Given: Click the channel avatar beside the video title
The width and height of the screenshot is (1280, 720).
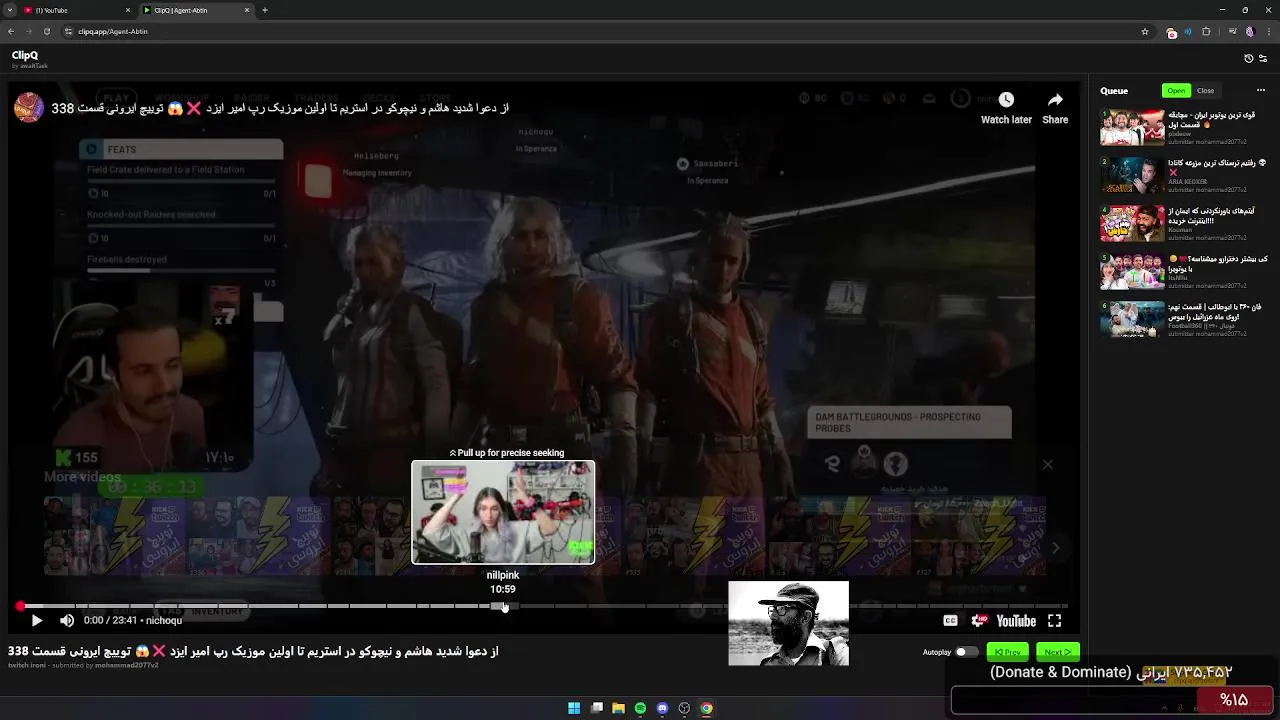Looking at the screenshot, I should point(29,107).
